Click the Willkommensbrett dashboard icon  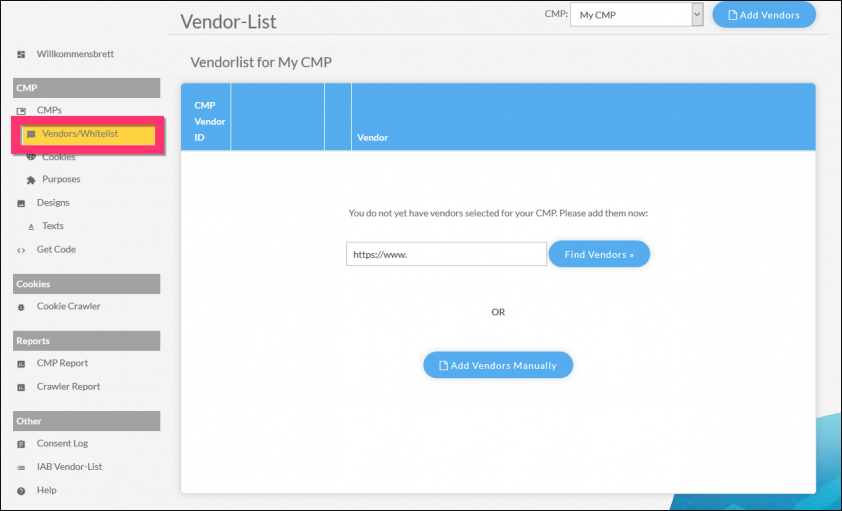point(21,55)
